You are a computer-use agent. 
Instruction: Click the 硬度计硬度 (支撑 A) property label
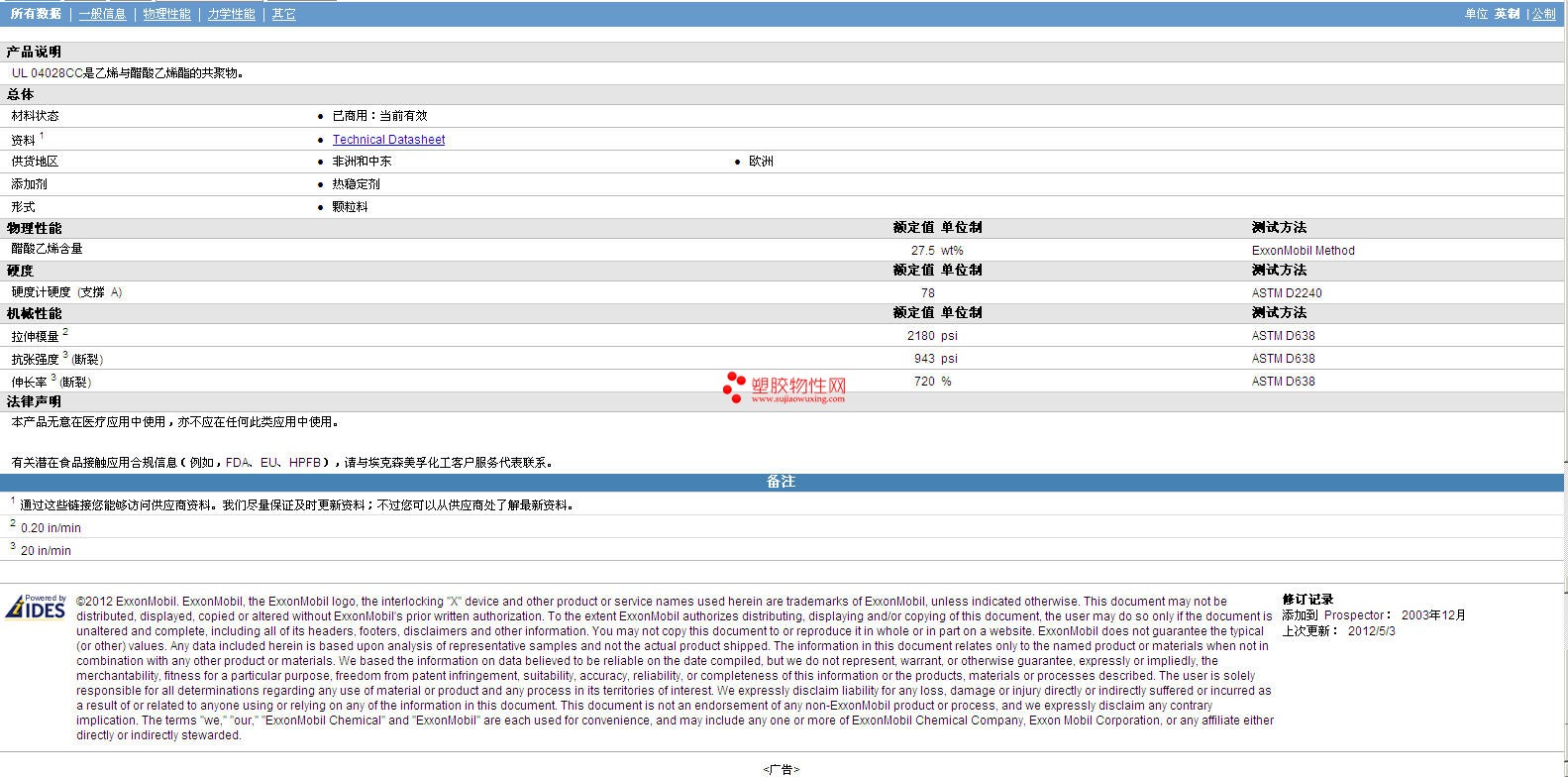[x=66, y=292]
